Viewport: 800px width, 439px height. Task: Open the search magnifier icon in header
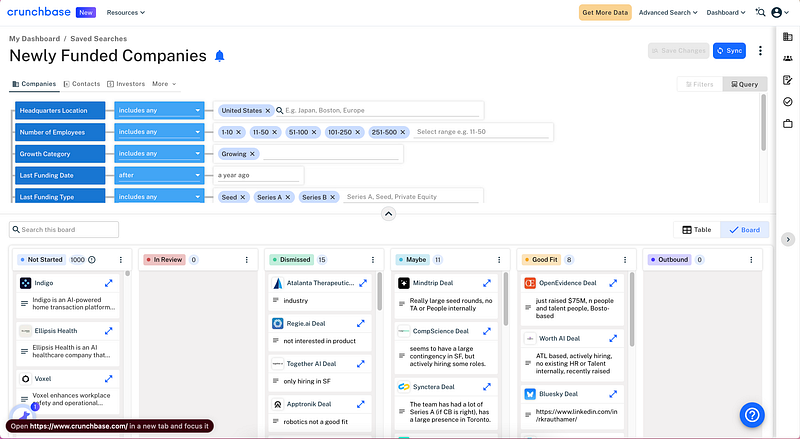click(x=760, y=12)
